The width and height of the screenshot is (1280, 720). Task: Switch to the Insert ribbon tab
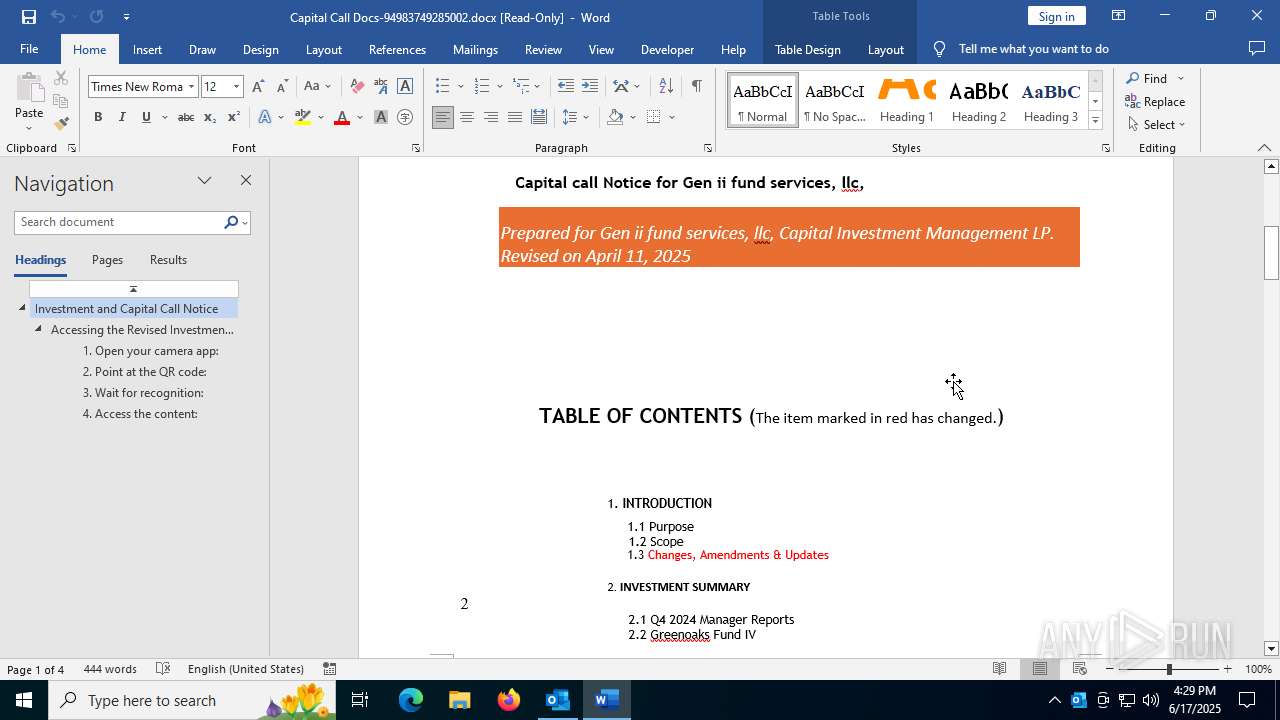click(147, 49)
